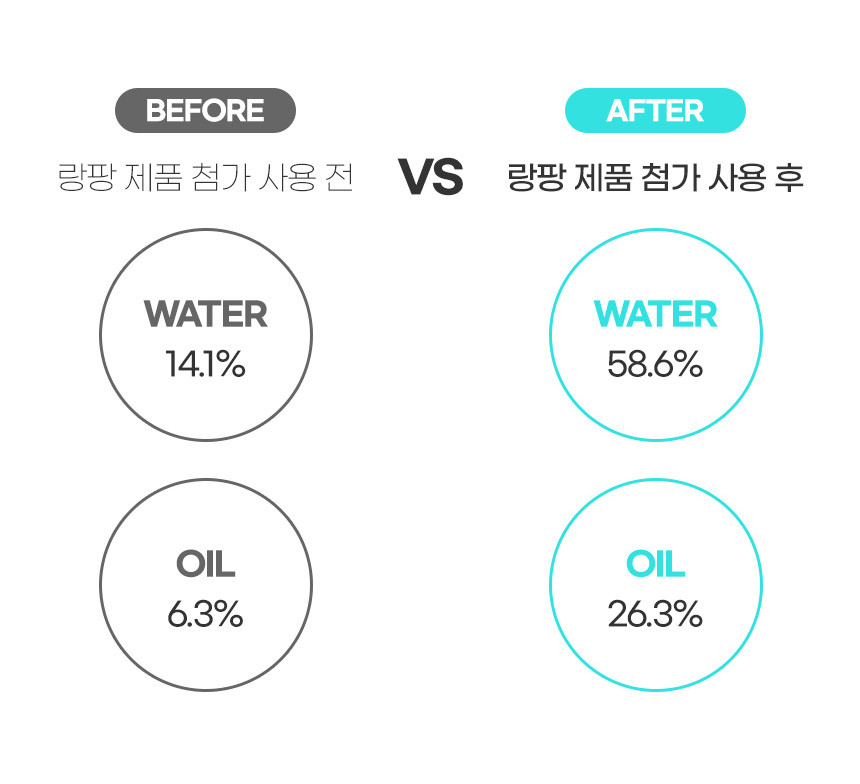Select the 6.3% oil value

point(206,614)
